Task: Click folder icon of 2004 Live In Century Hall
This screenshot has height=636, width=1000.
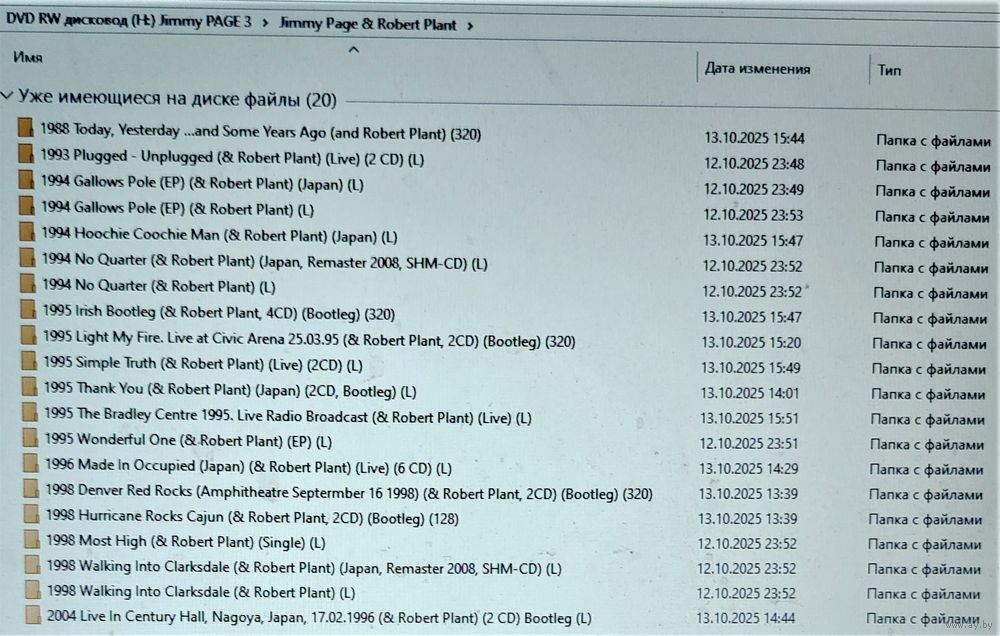Action: [33, 615]
